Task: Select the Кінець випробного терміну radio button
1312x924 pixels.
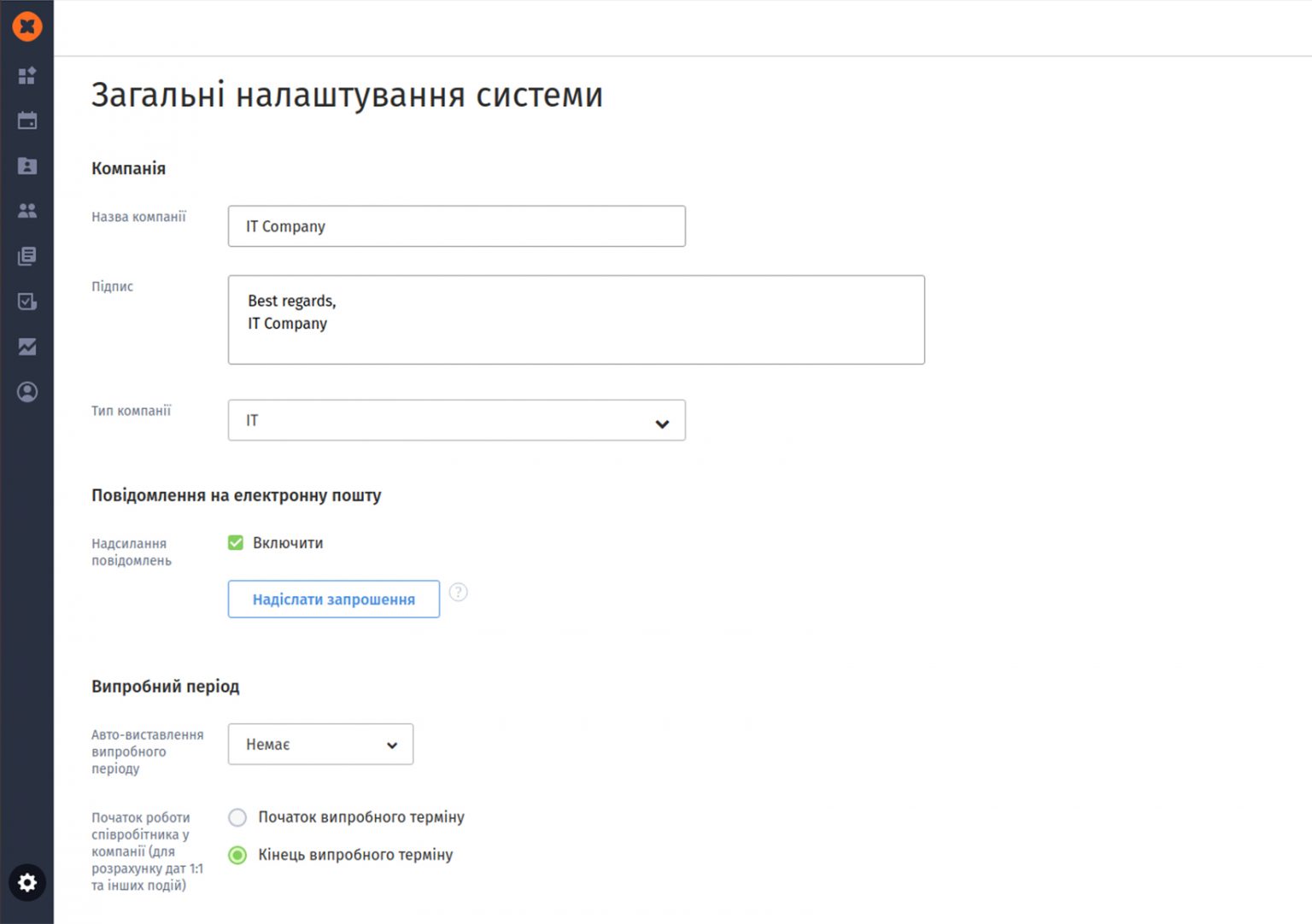Action: [x=237, y=855]
